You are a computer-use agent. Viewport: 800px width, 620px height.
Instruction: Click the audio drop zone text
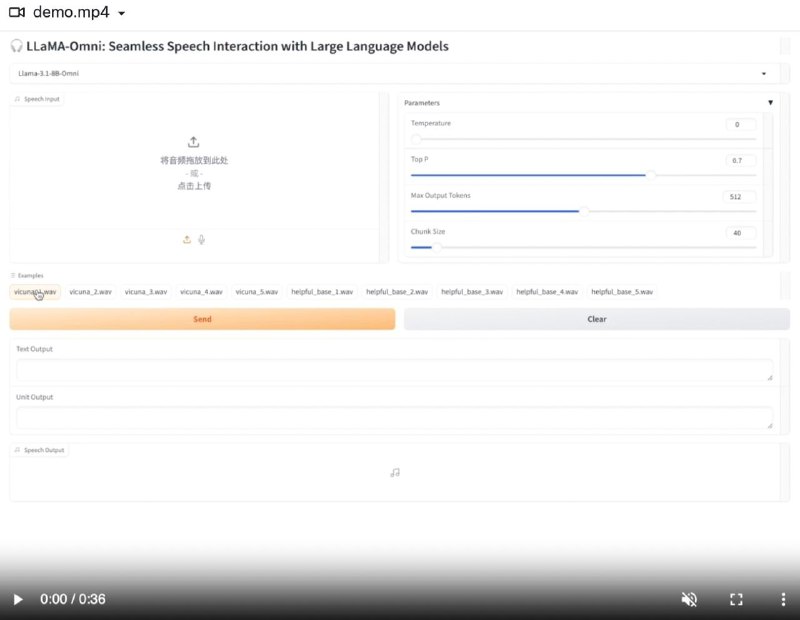194,172
